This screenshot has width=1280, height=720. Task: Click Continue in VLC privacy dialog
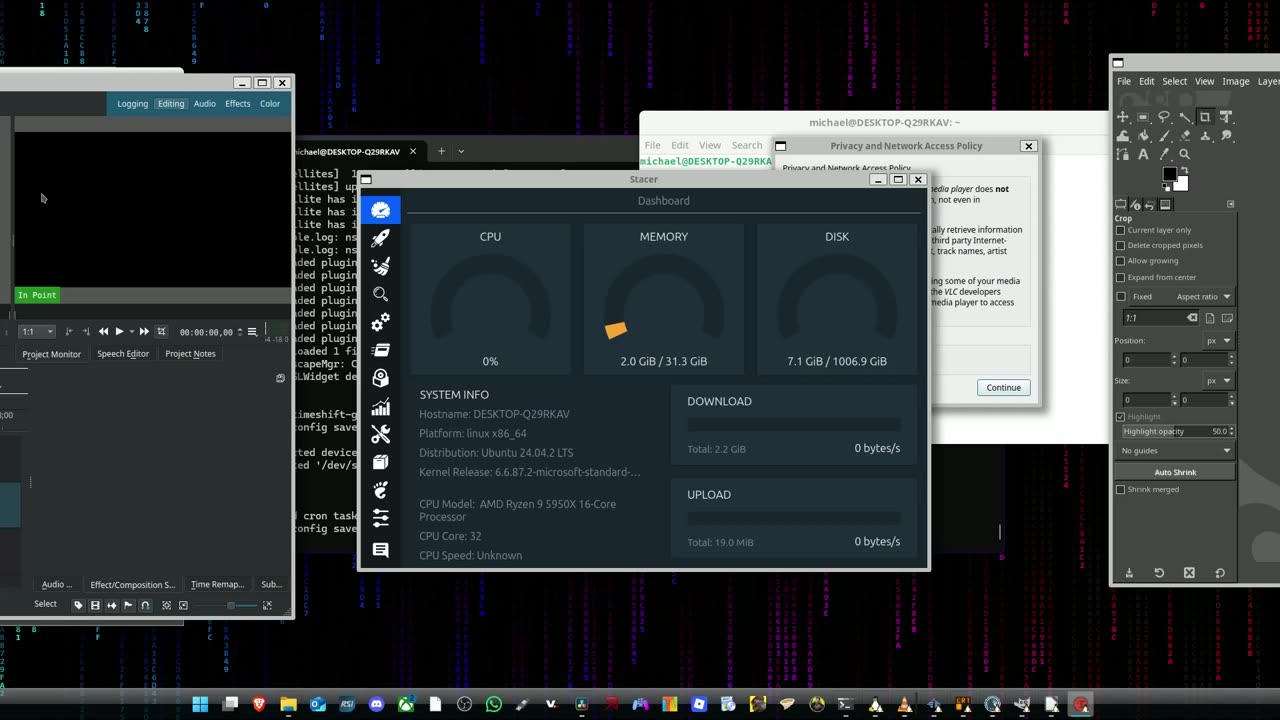coord(1003,388)
